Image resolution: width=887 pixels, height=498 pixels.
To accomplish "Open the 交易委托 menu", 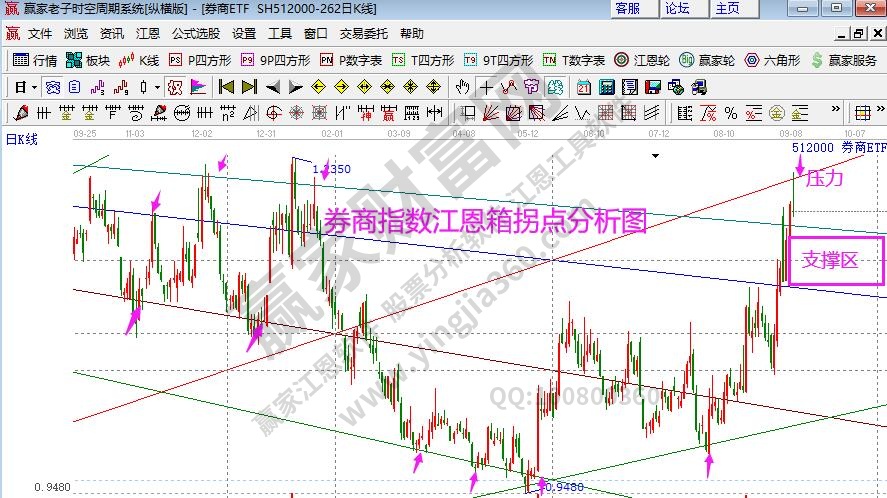I will (x=363, y=33).
